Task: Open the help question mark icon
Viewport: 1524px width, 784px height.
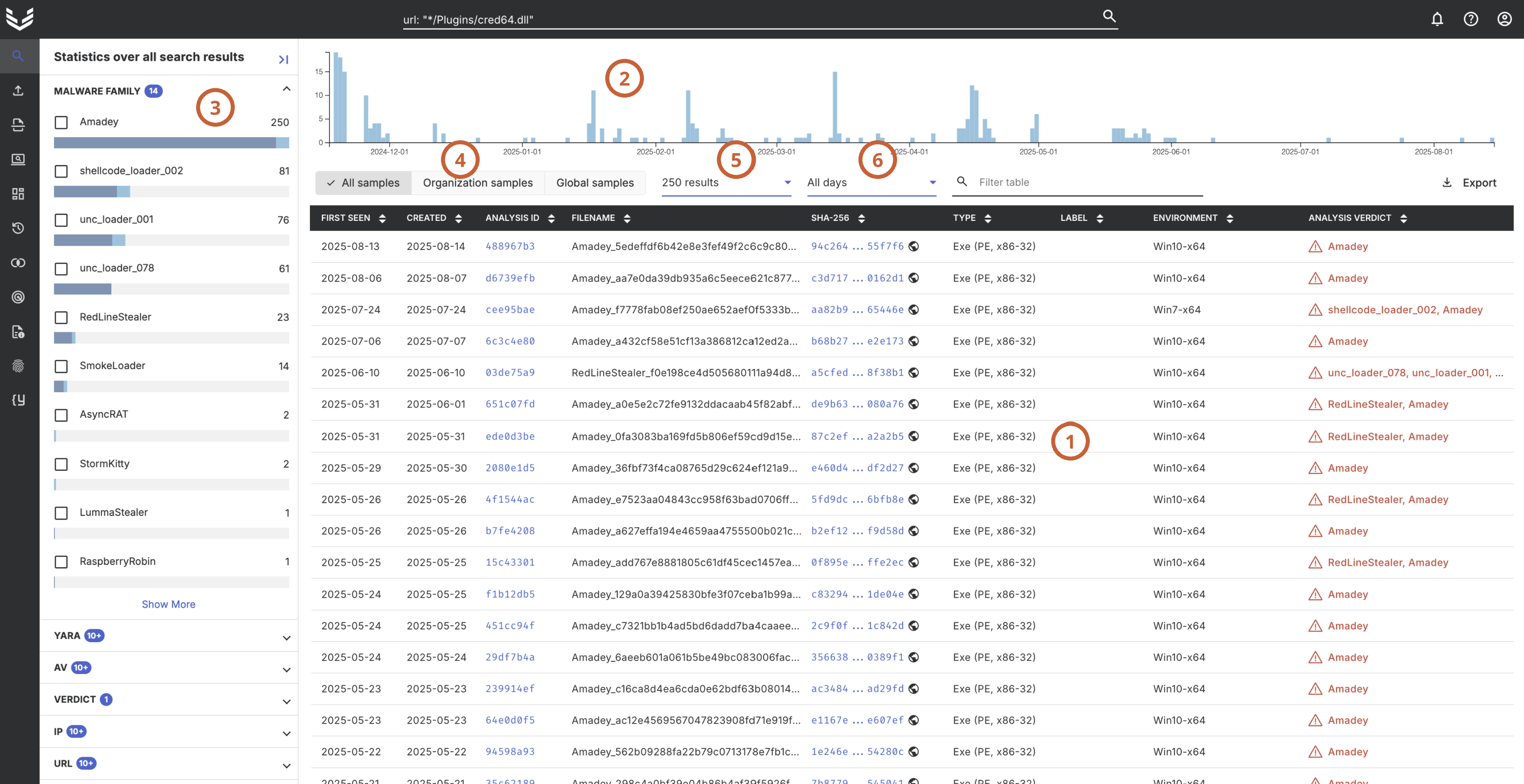Action: (x=1470, y=20)
